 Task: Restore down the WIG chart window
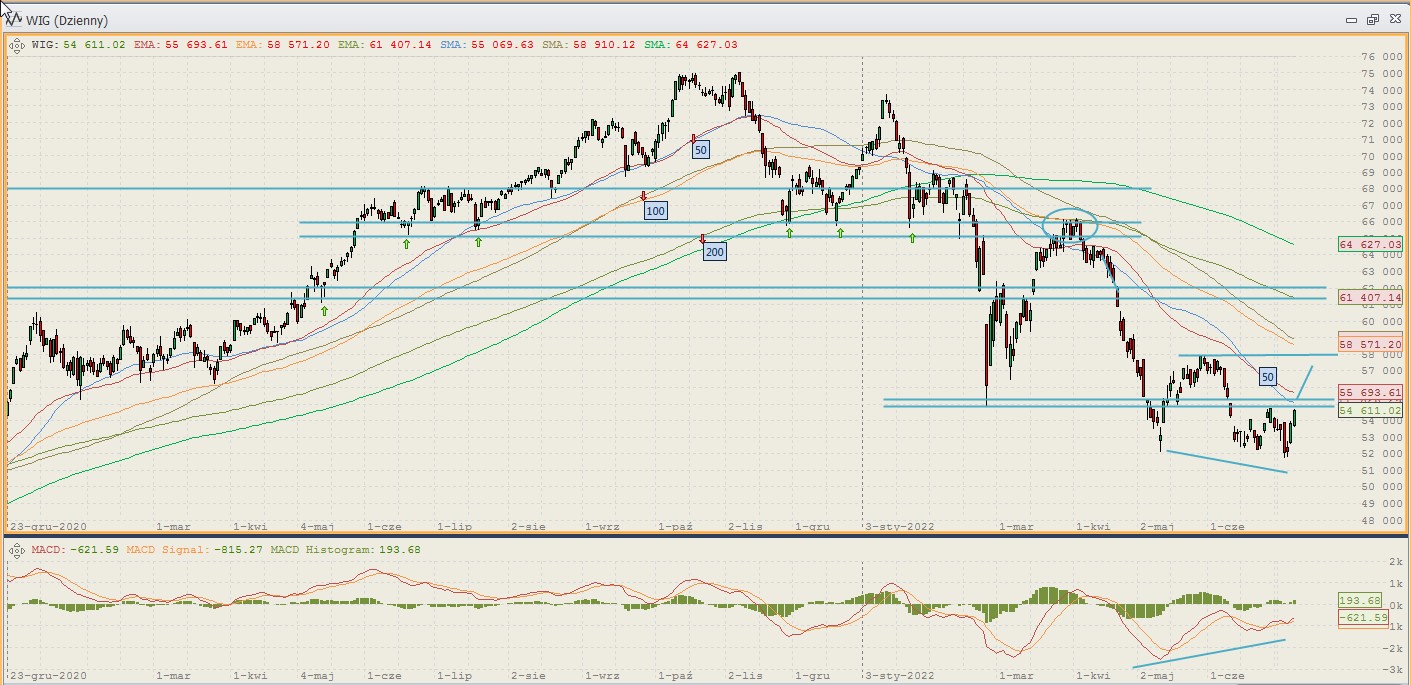[1372, 20]
